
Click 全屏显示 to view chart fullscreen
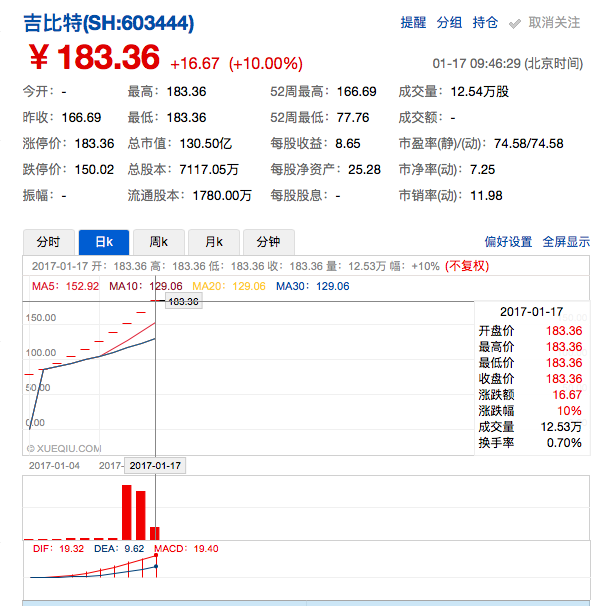pyautogui.click(x=566, y=242)
